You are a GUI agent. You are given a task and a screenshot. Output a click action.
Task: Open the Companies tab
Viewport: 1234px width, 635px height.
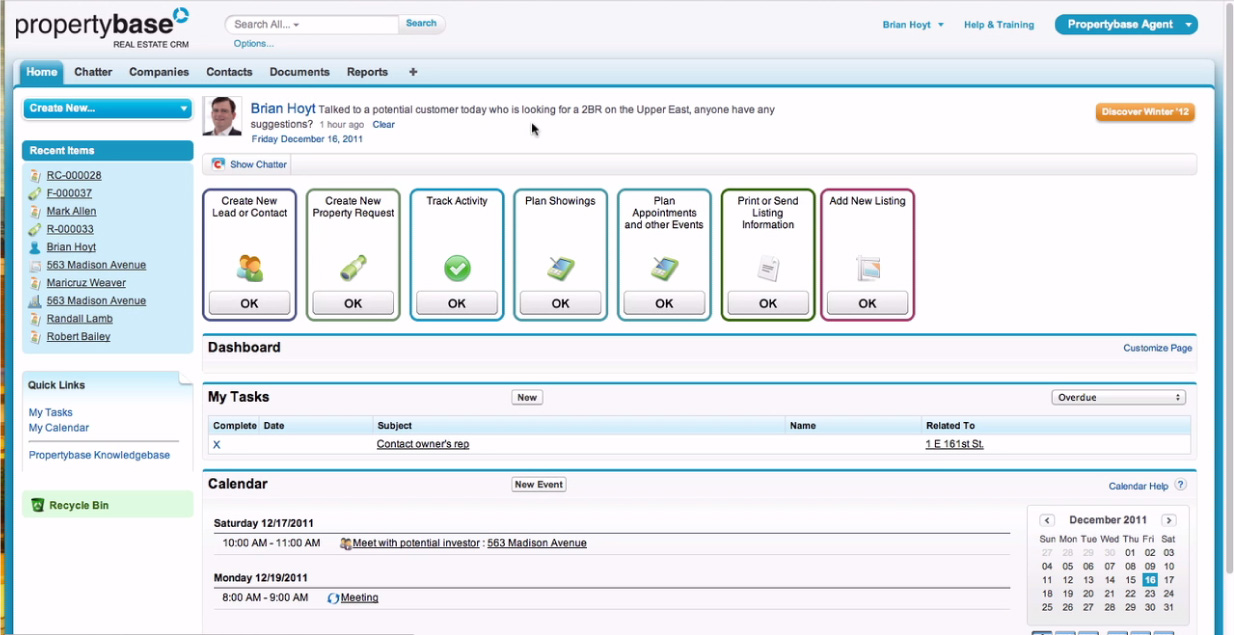[x=159, y=72]
